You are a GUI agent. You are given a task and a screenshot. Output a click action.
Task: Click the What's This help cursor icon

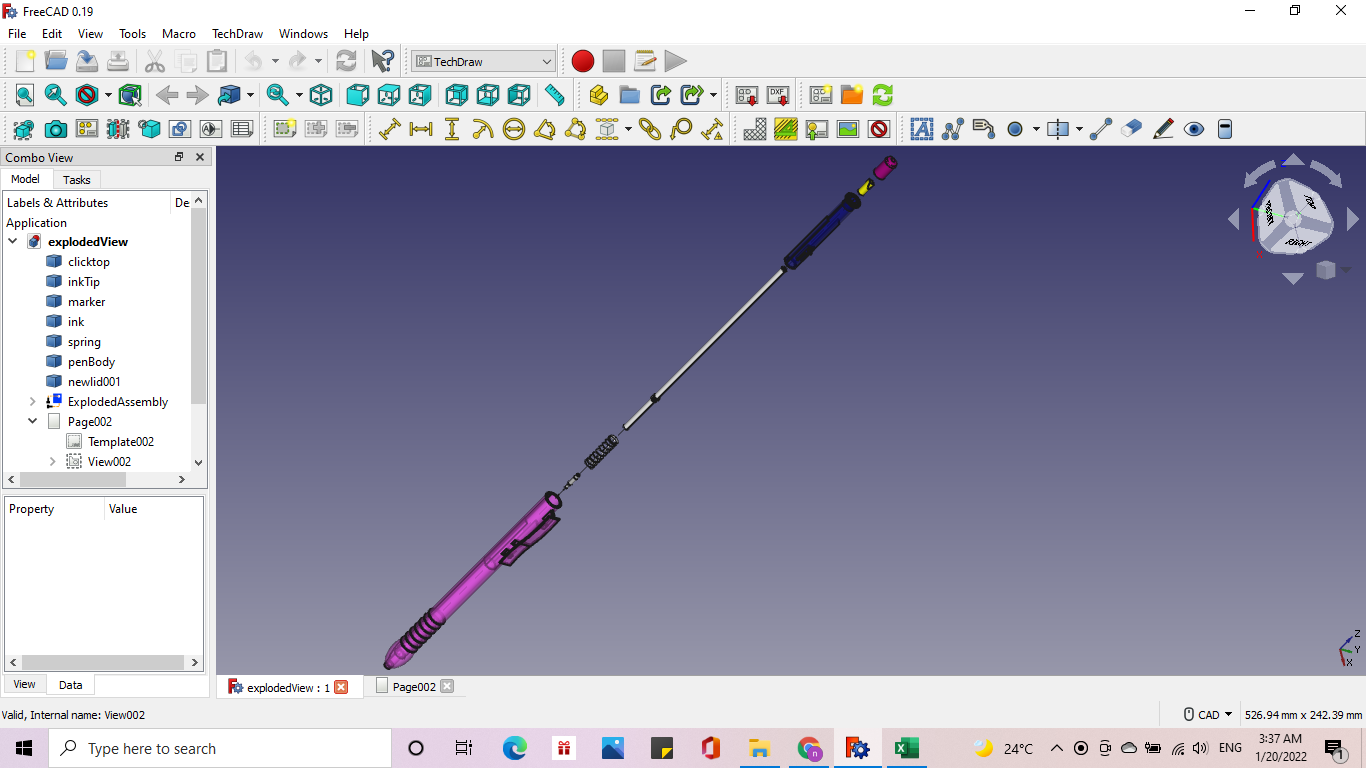click(382, 61)
